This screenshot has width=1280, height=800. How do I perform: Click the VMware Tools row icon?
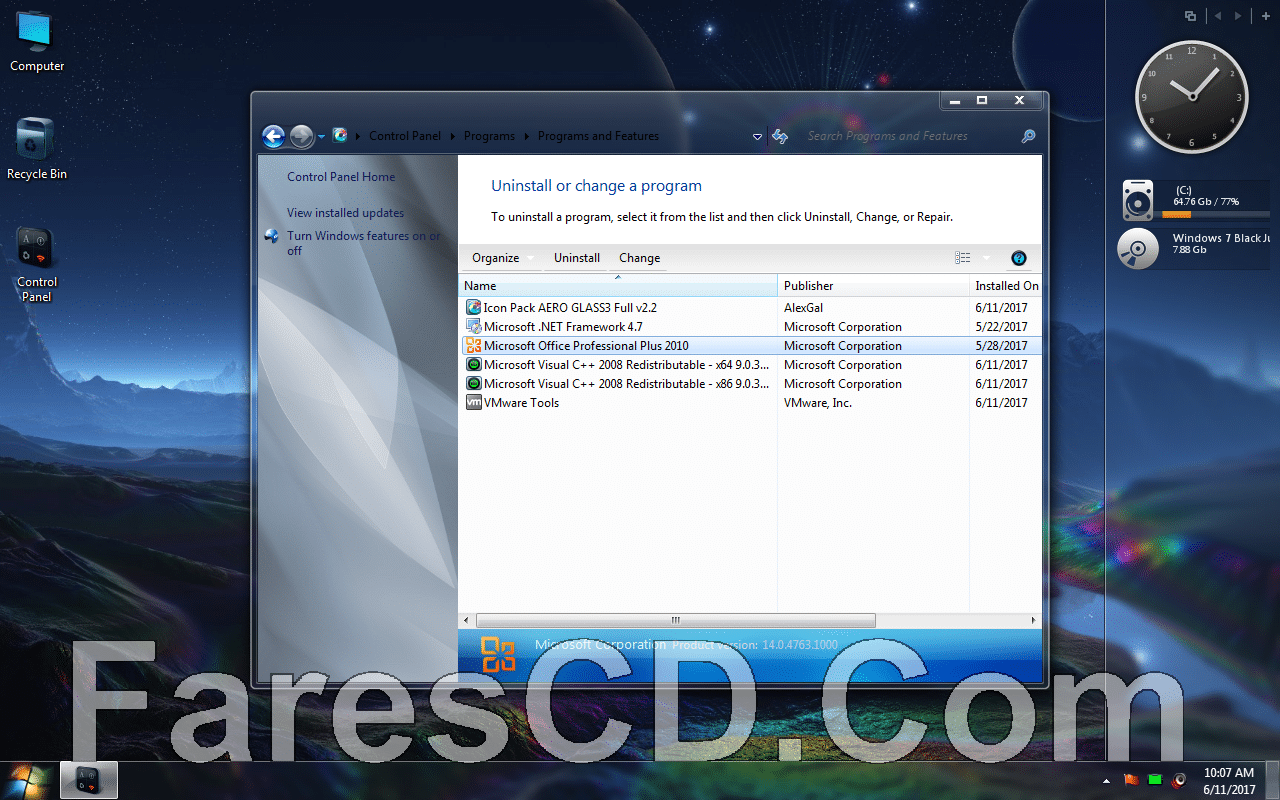474,403
